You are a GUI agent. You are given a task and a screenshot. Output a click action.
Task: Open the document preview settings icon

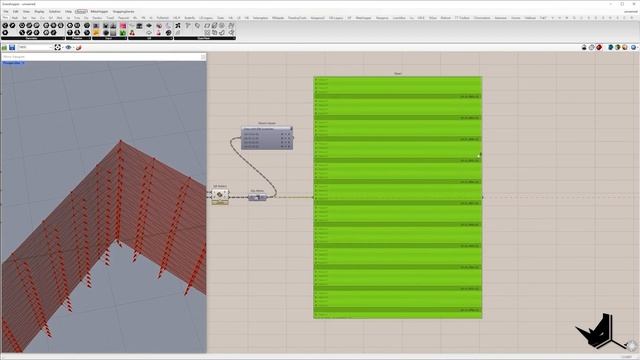618,48
